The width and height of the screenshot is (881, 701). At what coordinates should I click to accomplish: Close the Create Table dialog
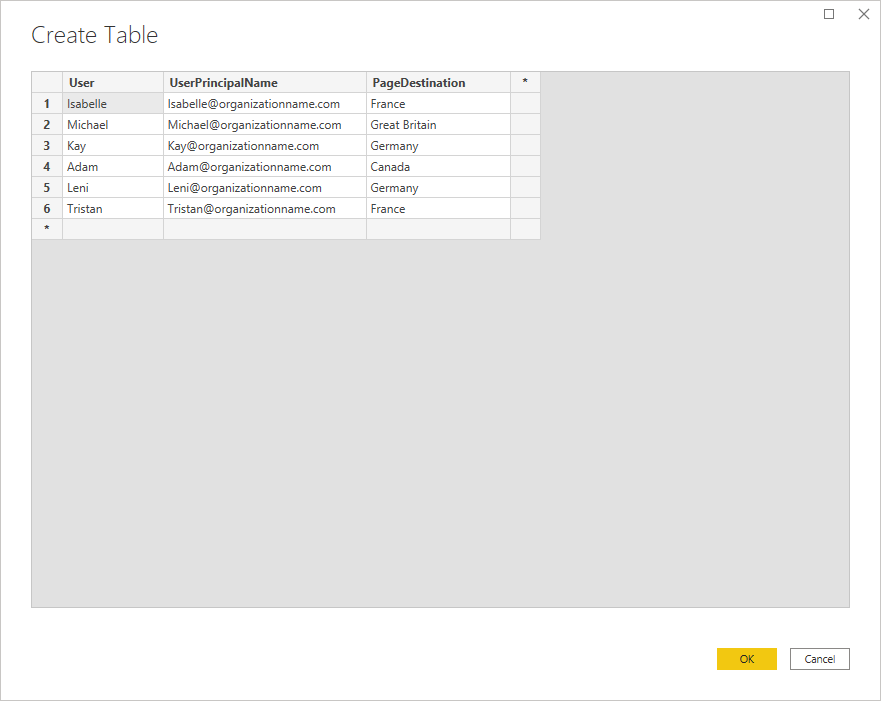[863, 14]
